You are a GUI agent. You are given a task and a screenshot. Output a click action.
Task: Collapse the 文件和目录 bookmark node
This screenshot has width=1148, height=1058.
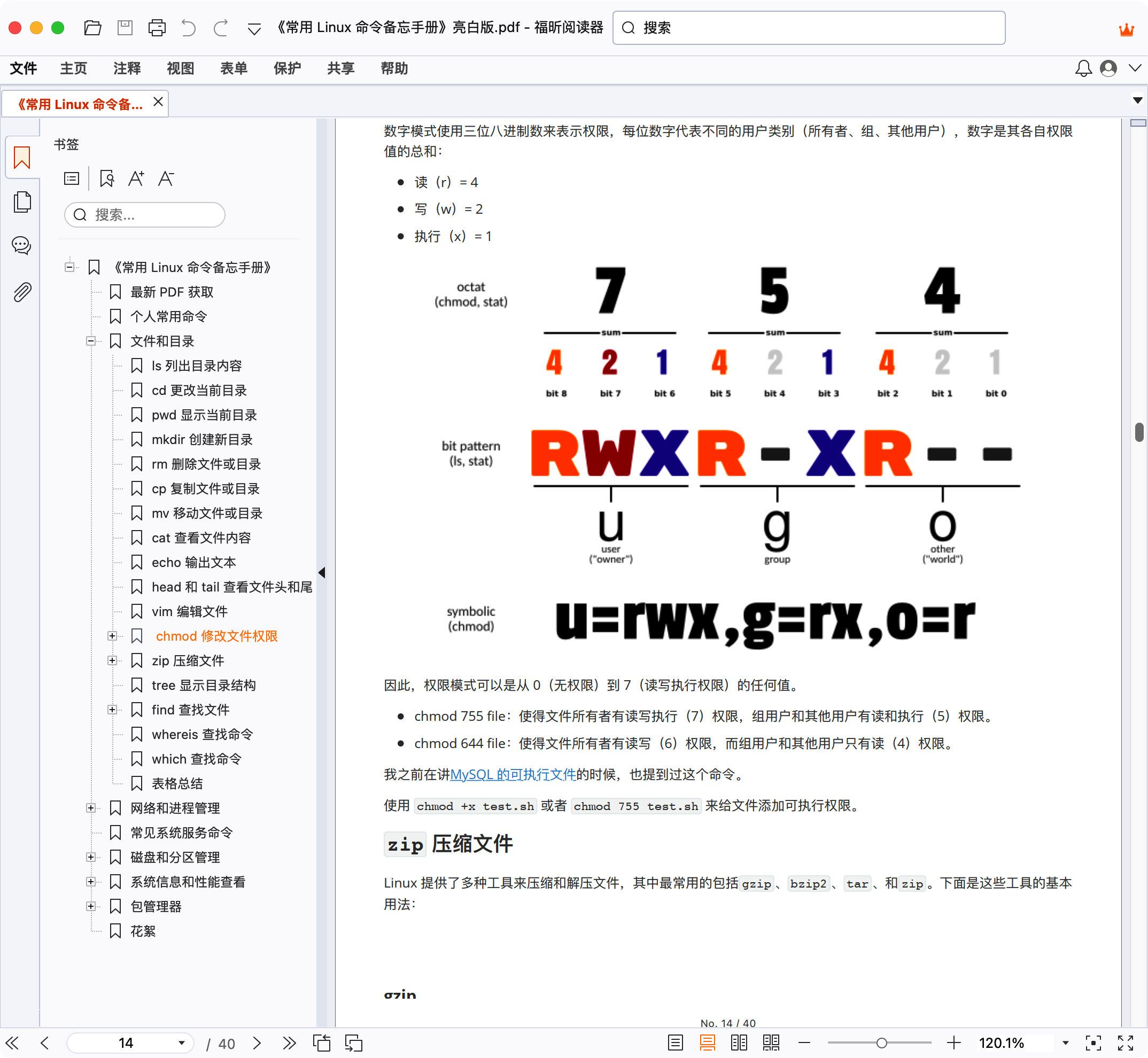click(x=90, y=341)
